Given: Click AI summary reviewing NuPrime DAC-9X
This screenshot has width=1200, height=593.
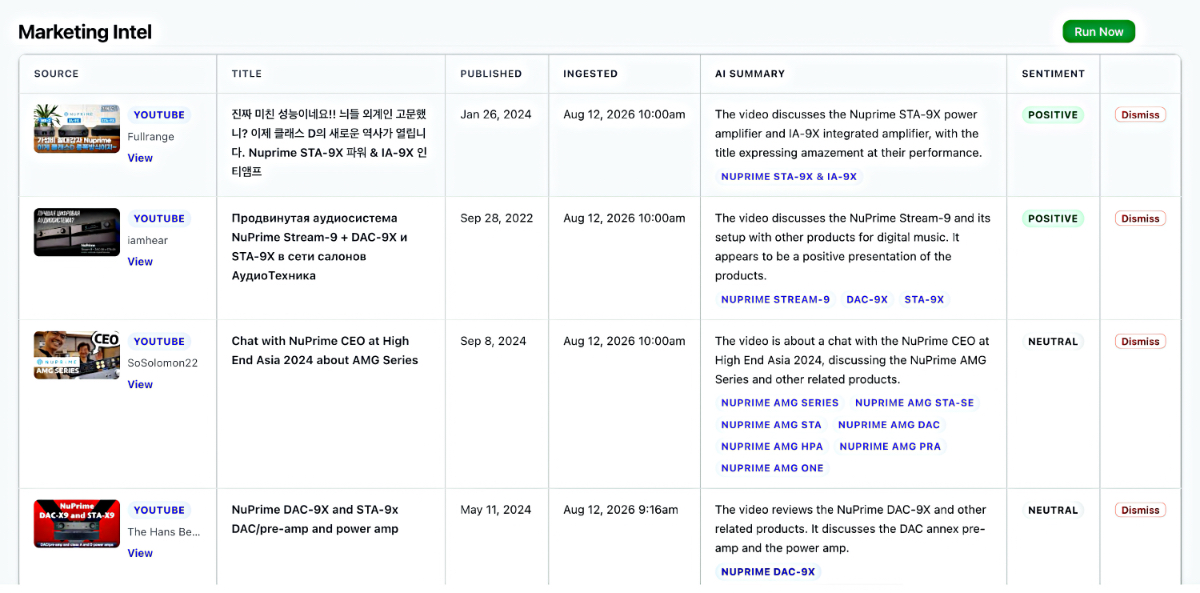Looking at the screenshot, I should (851, 530).
